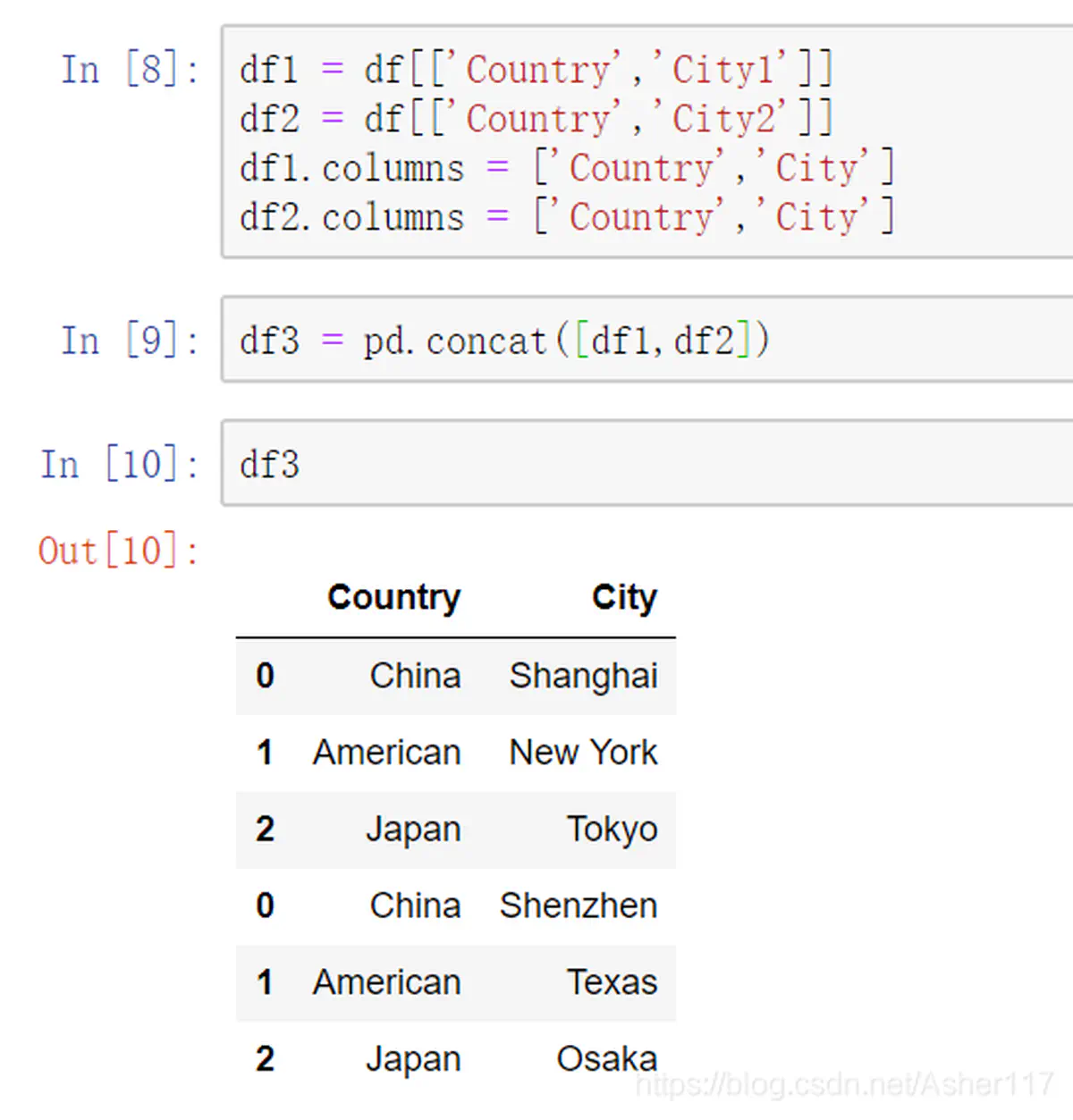Screen dimensions: 1073x1120
Task: Click the In [10] prompt label
Action: click(120, 465)
